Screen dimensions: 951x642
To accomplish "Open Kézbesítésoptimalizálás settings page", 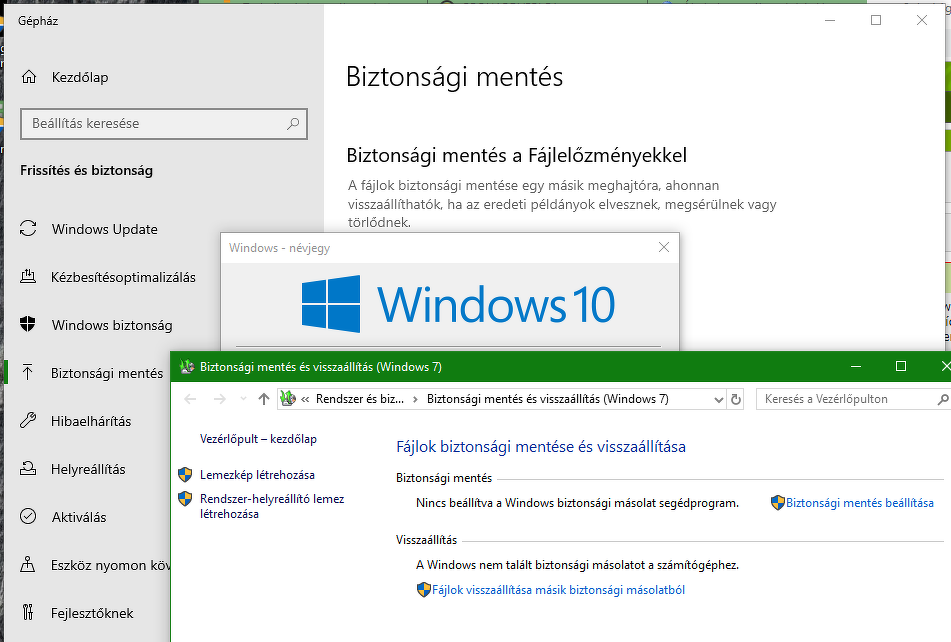I will tap(123, 277).
